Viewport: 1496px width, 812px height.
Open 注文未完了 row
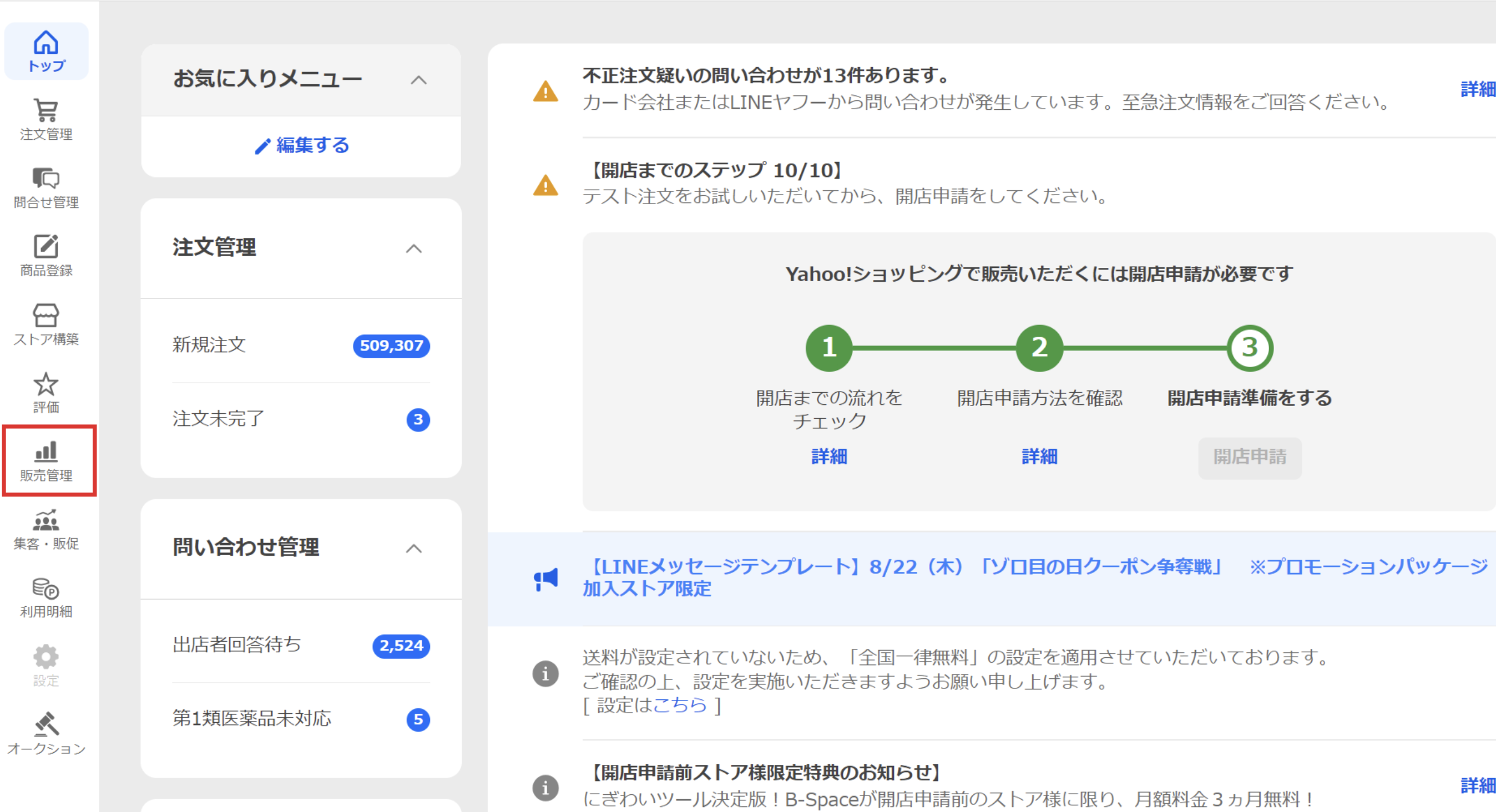point(301,419)
